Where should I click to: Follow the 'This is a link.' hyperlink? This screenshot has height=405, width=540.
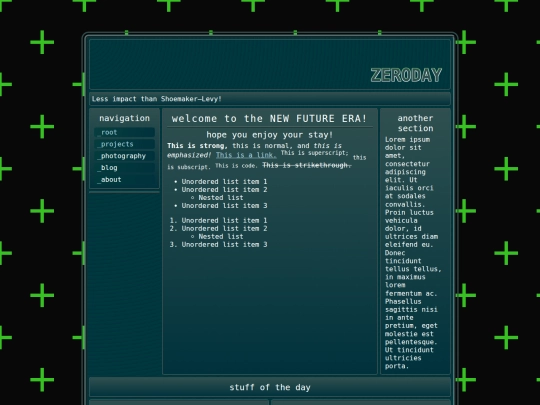coord(246,155)
